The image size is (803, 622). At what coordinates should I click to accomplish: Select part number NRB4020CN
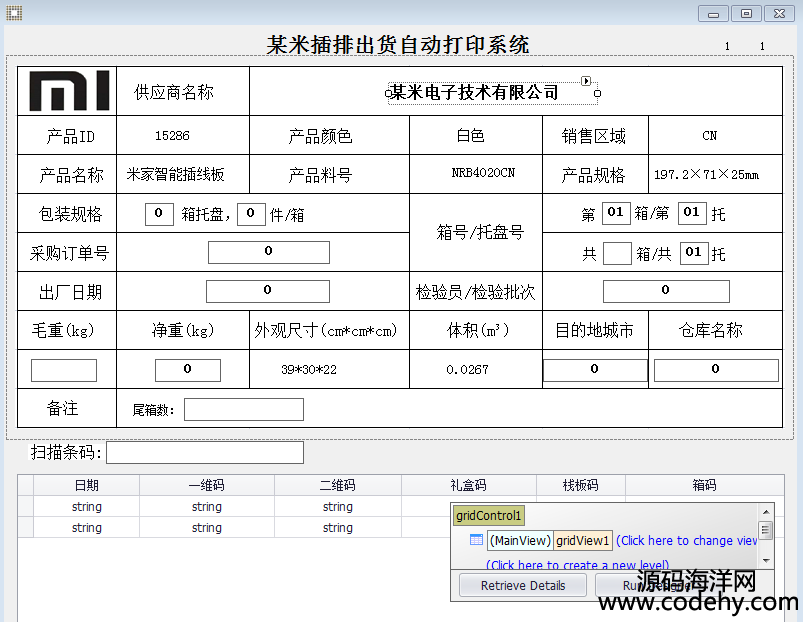tap(483, 173)
